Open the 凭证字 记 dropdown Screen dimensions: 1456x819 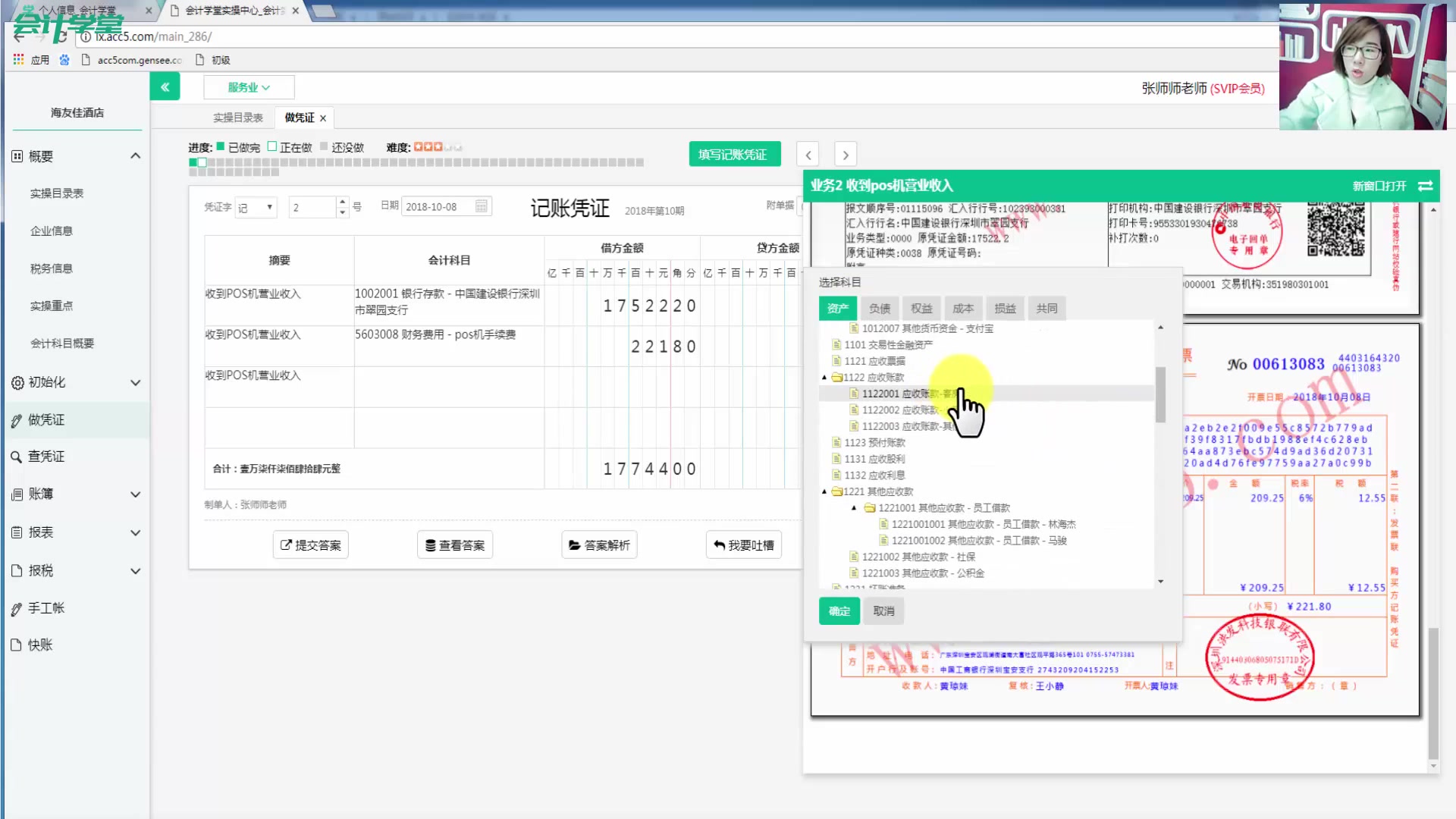tap(256, 208)
